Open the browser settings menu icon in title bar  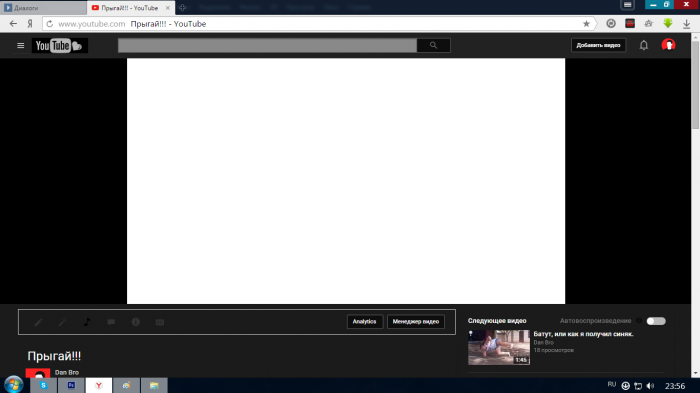pyautogui.click(x=627, y=5)
